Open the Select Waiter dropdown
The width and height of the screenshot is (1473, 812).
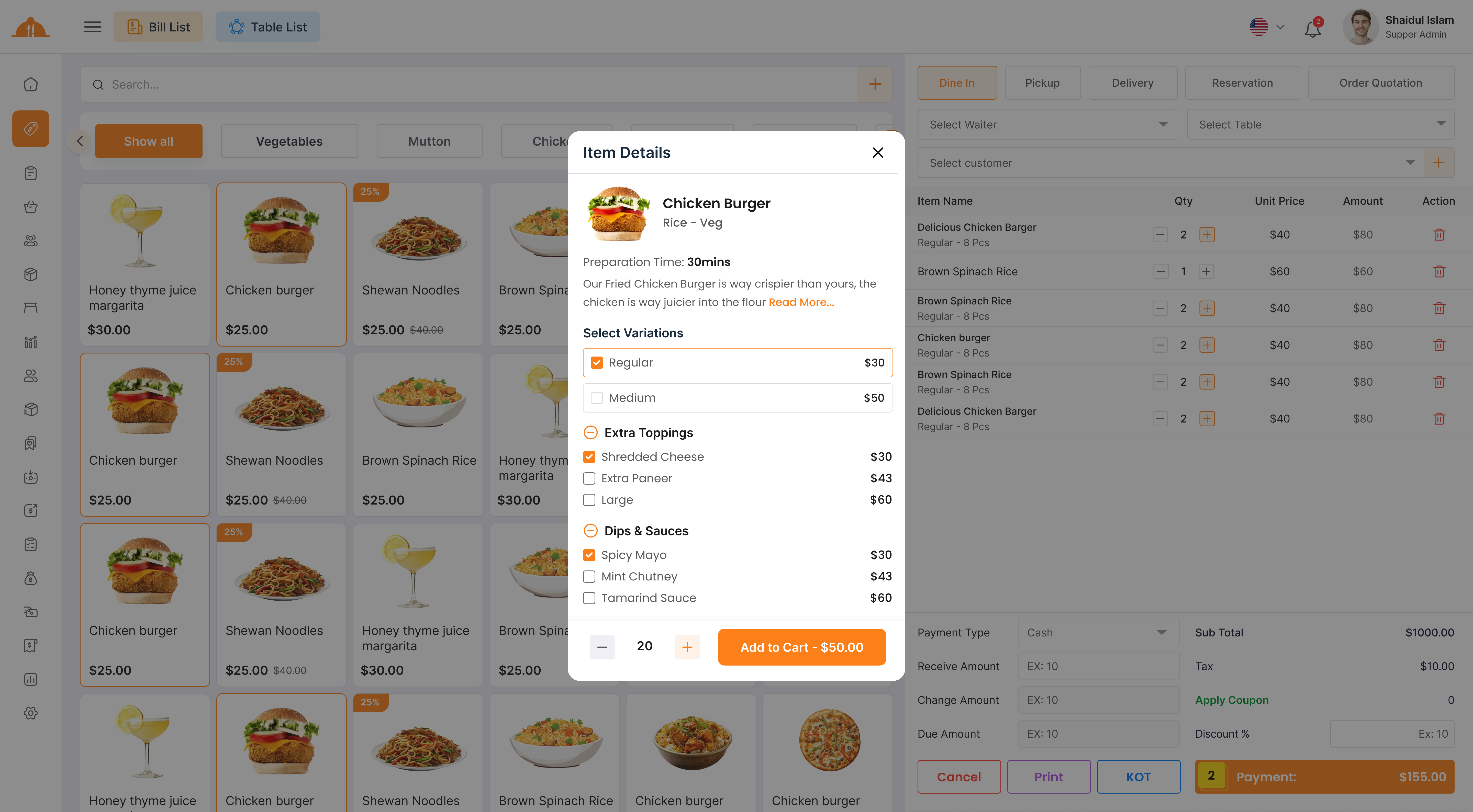tap(1047, 124)
